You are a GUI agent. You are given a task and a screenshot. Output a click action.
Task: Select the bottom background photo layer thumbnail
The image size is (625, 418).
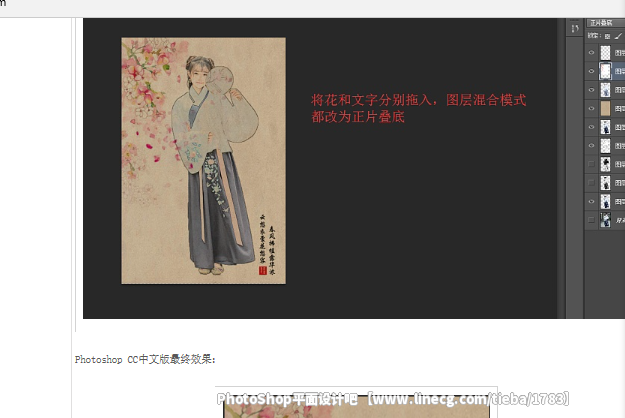pos(605,220)
